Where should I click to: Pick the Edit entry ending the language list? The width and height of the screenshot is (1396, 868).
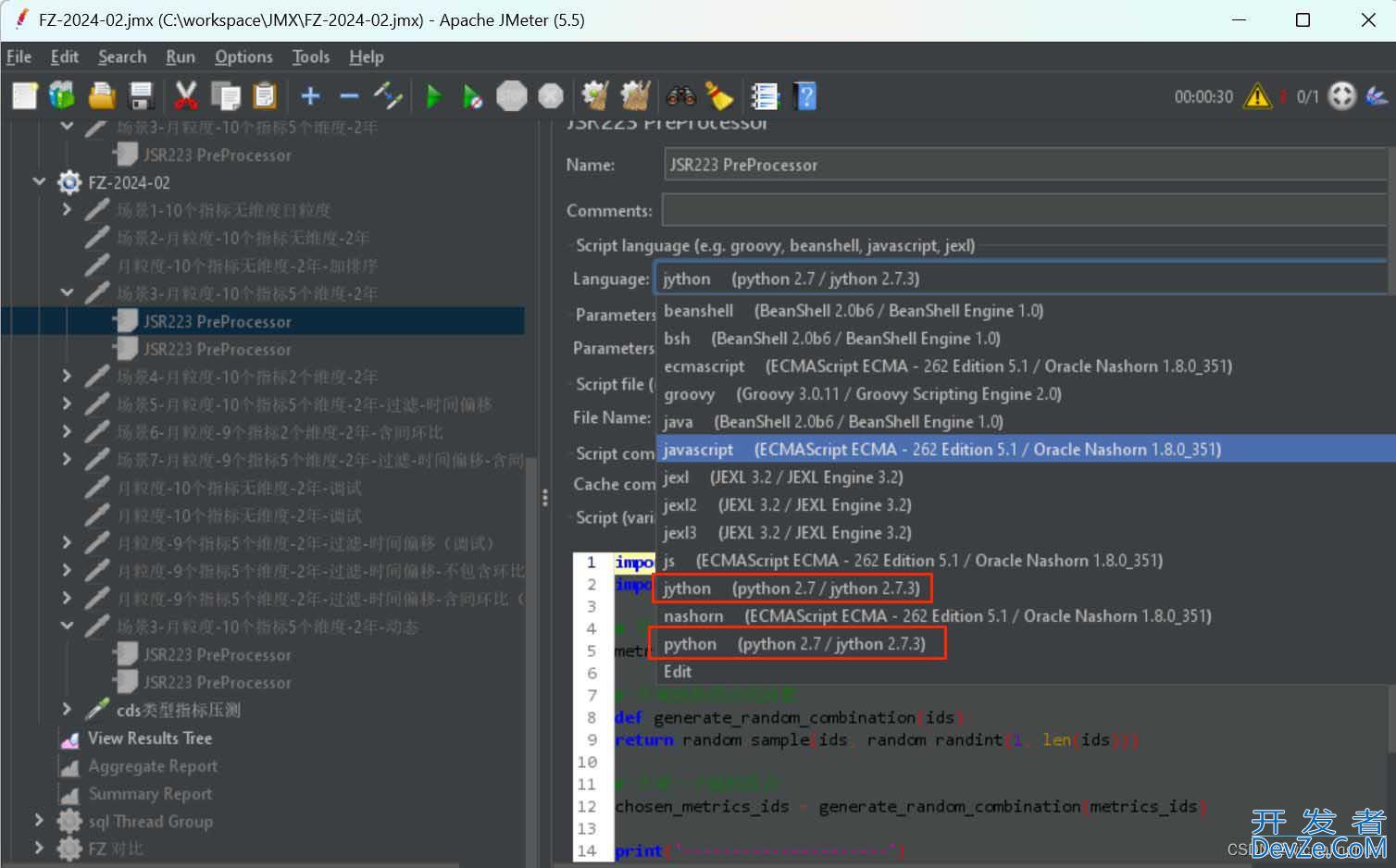[1023, 672]
